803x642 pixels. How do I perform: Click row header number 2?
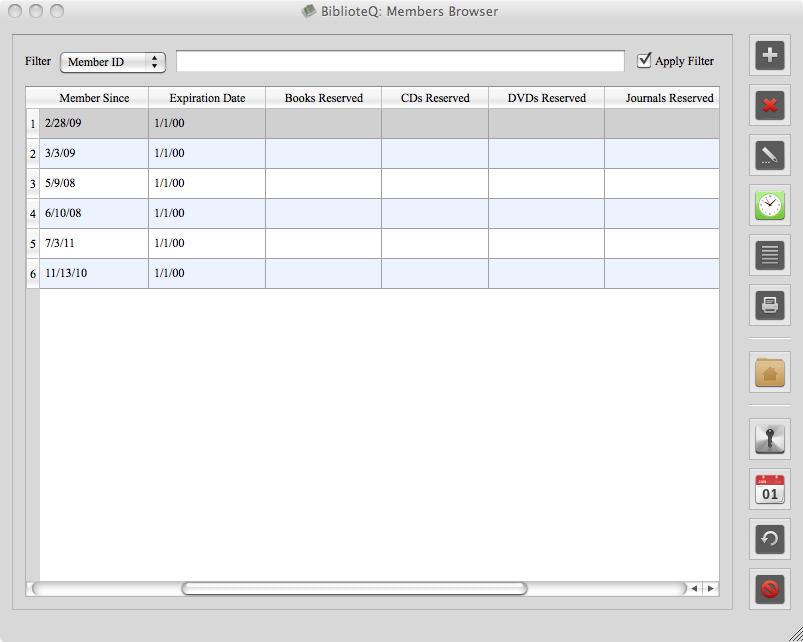[x=33, y=153]
